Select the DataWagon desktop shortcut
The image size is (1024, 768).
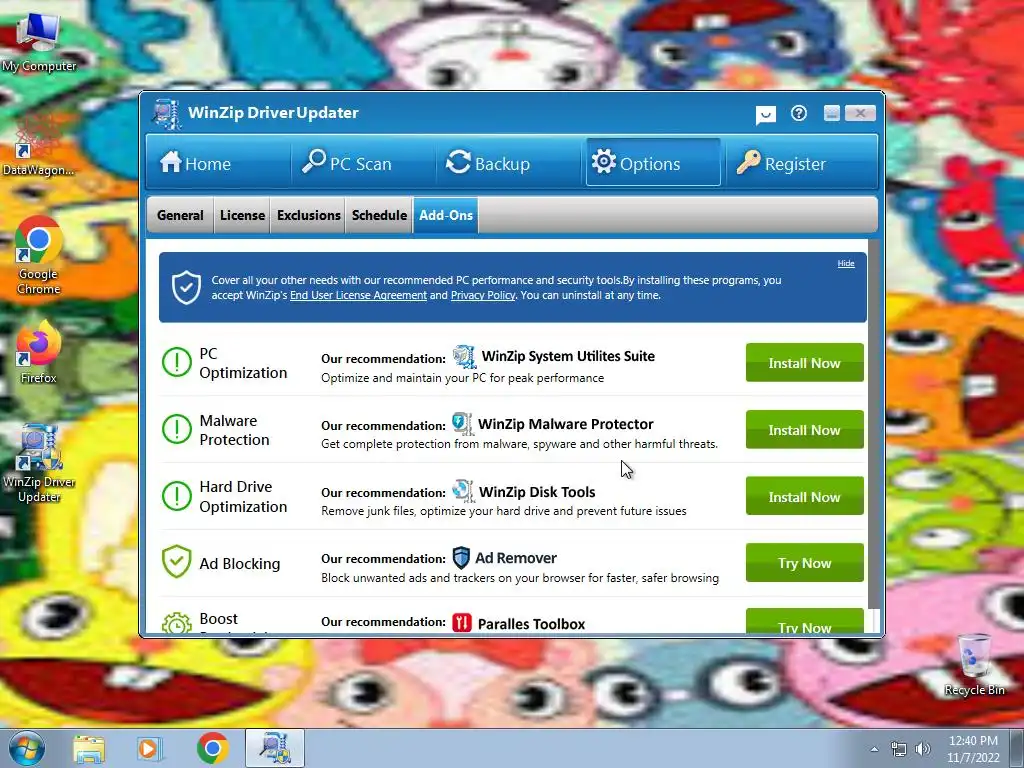(38, 144)
